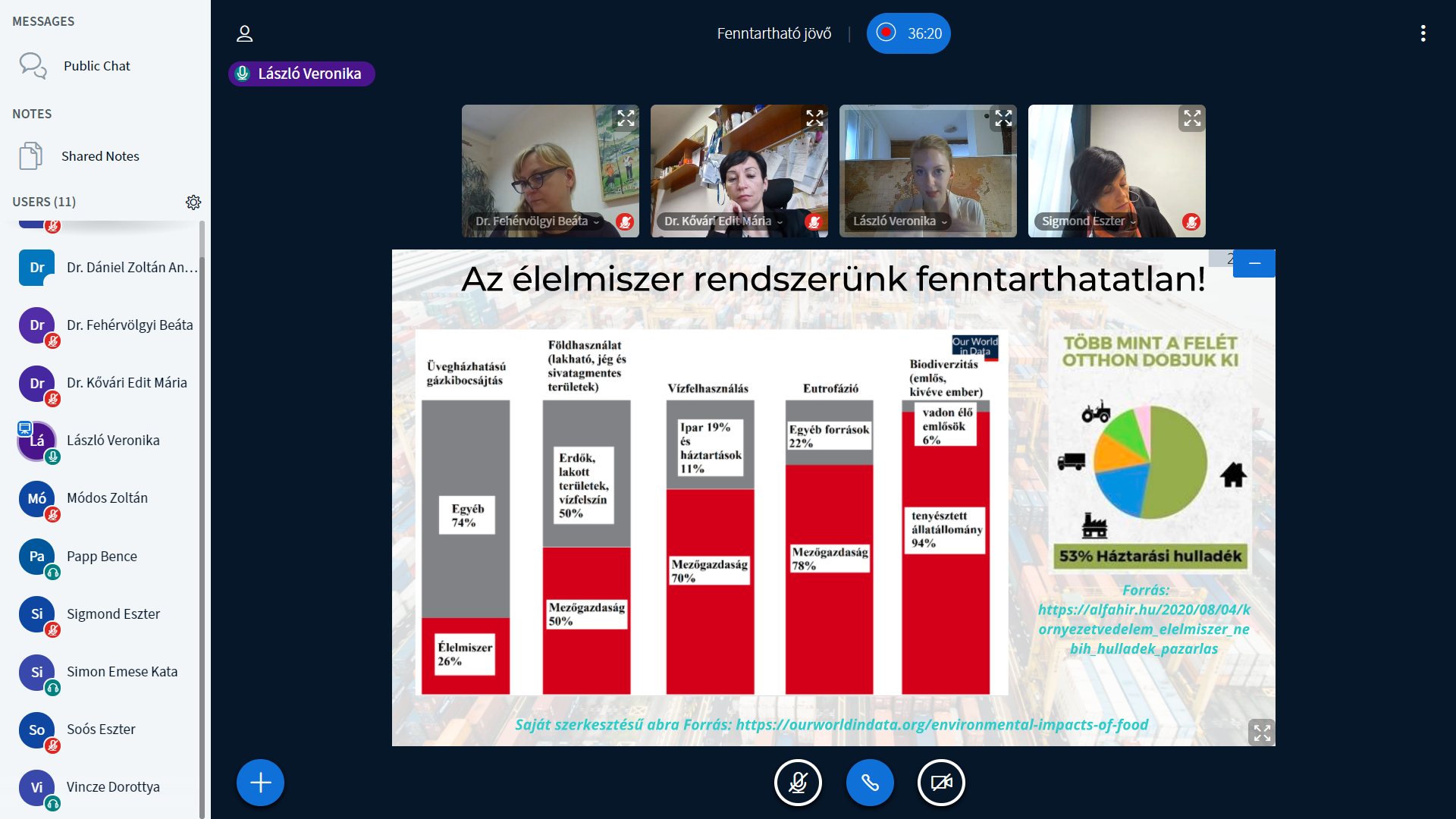Viewport: 1456px width, 819px height.
Task: Open Public Chat
Action: pos(96,66)
